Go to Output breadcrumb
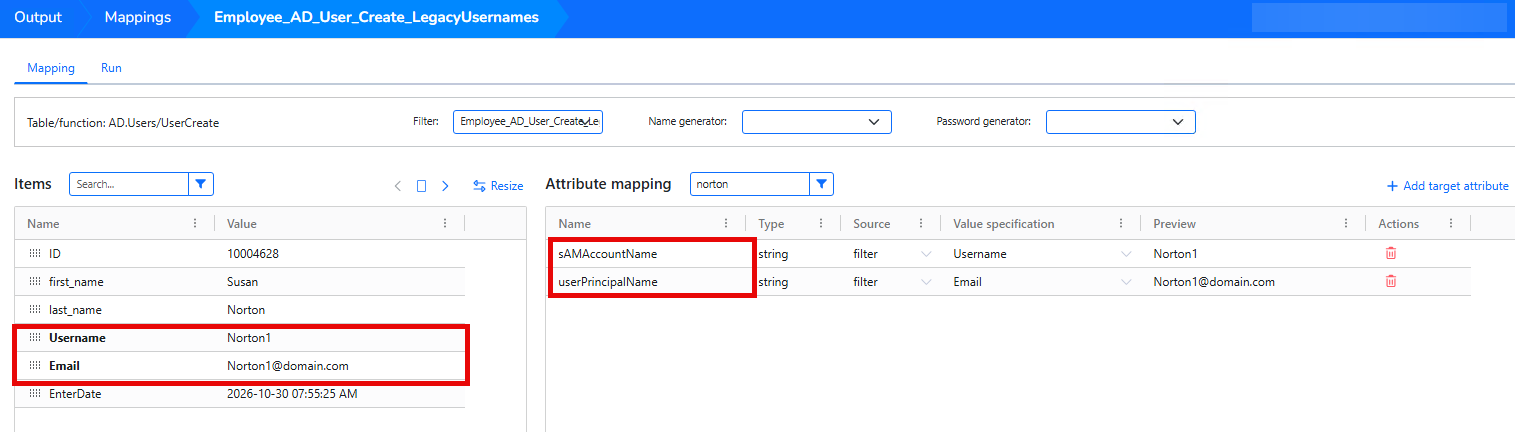Screen dimensions: 1515x432 (38, 18)
